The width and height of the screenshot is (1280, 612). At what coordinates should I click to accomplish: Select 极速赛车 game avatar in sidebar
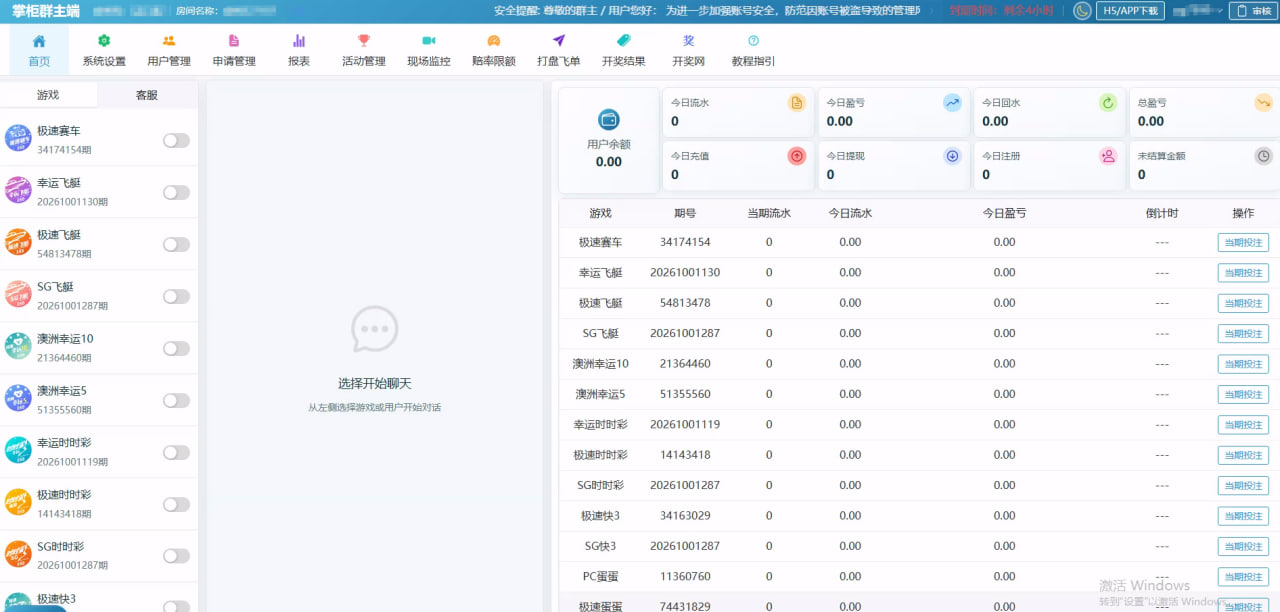coord(18,139)
